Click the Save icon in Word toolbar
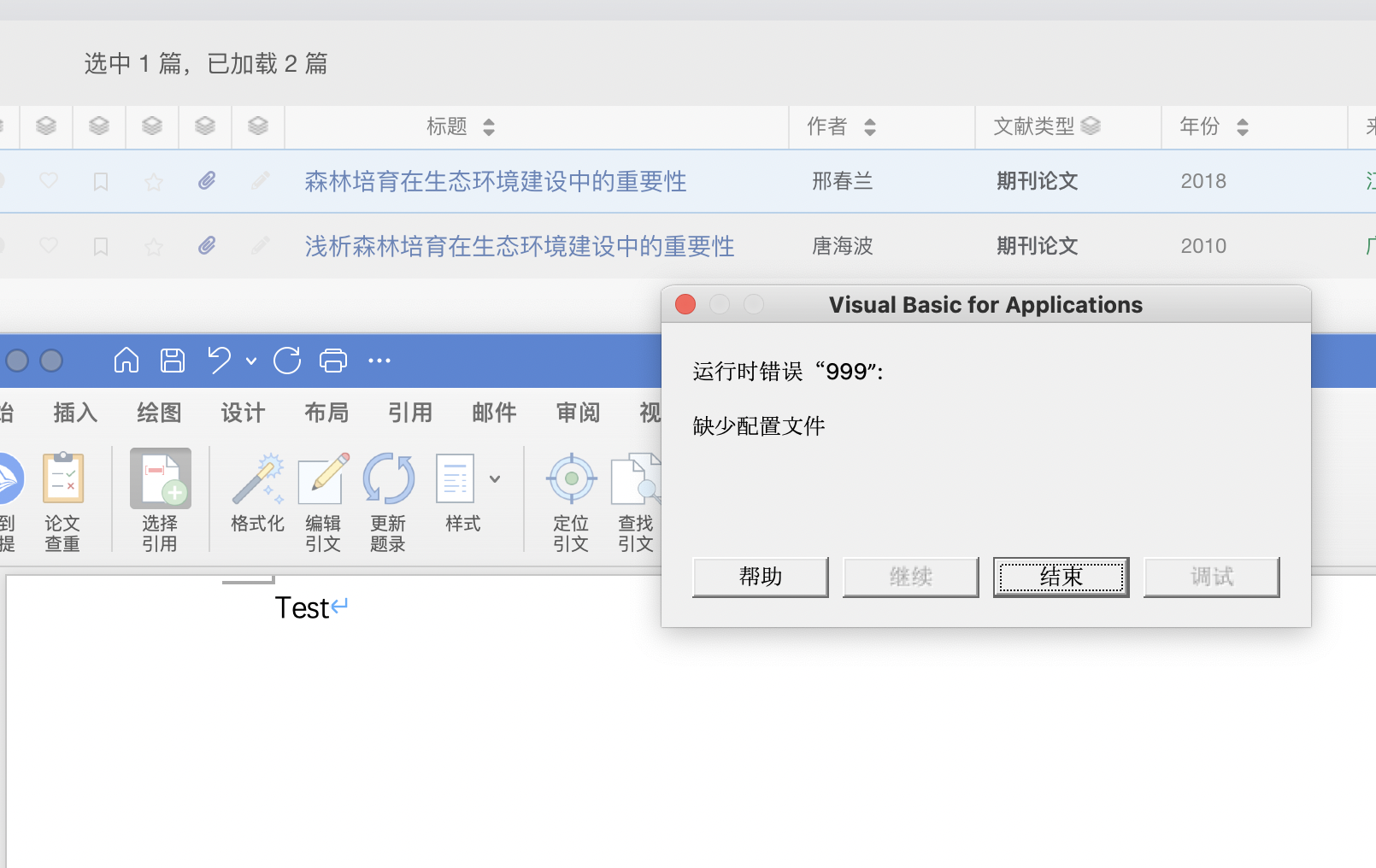This screenshot has height=868, width=1376. [173, 361]
